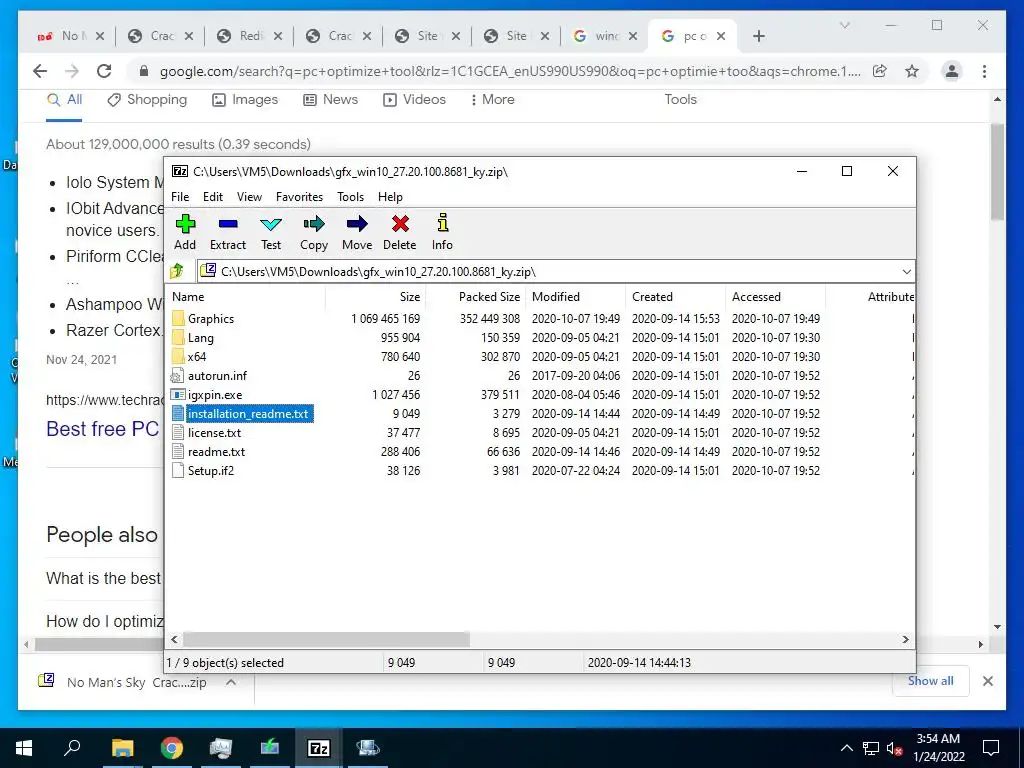Click the 7-Zip horizontal scrollbar thumb

coord(326,639)
